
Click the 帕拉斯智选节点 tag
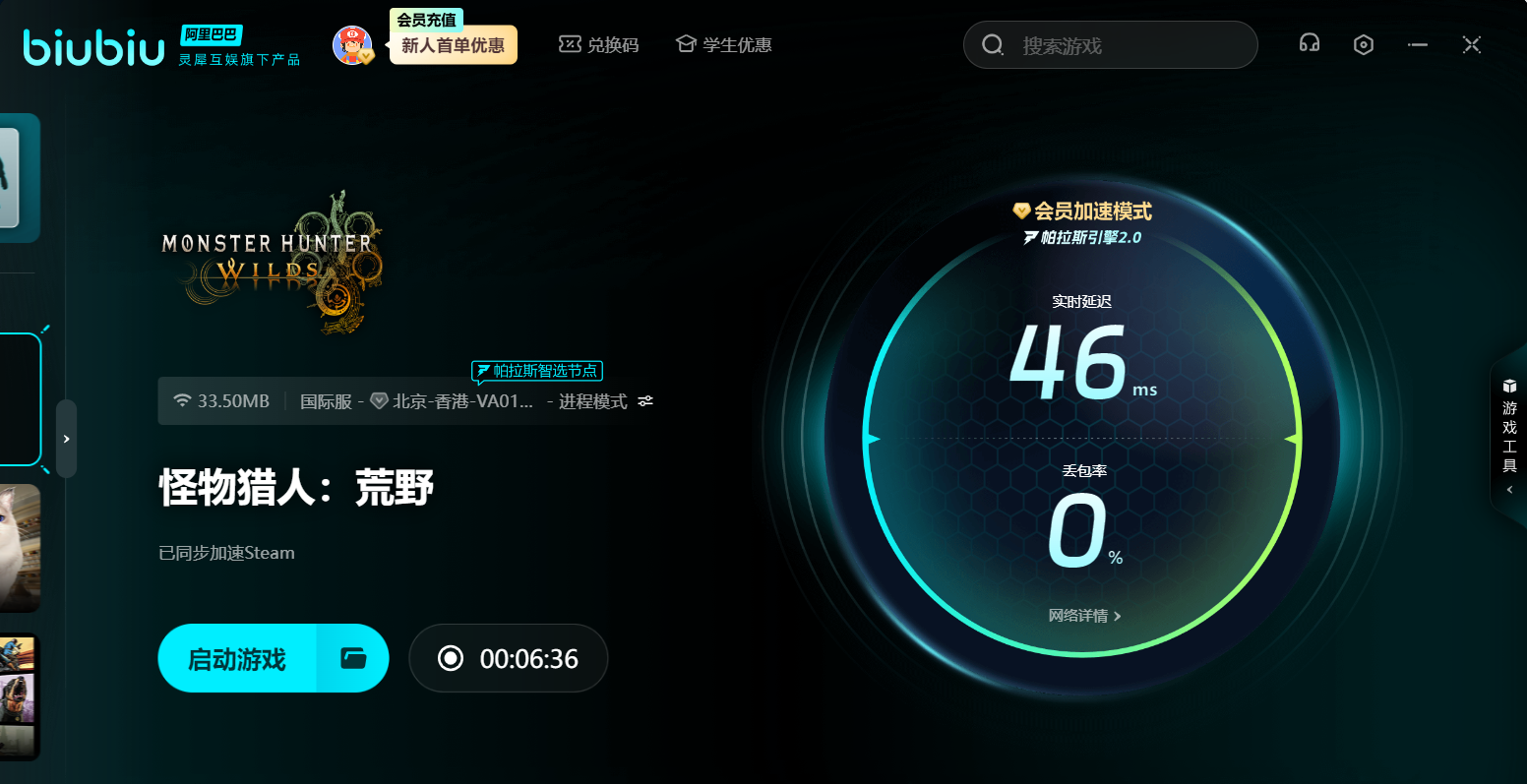pos(537,371)
